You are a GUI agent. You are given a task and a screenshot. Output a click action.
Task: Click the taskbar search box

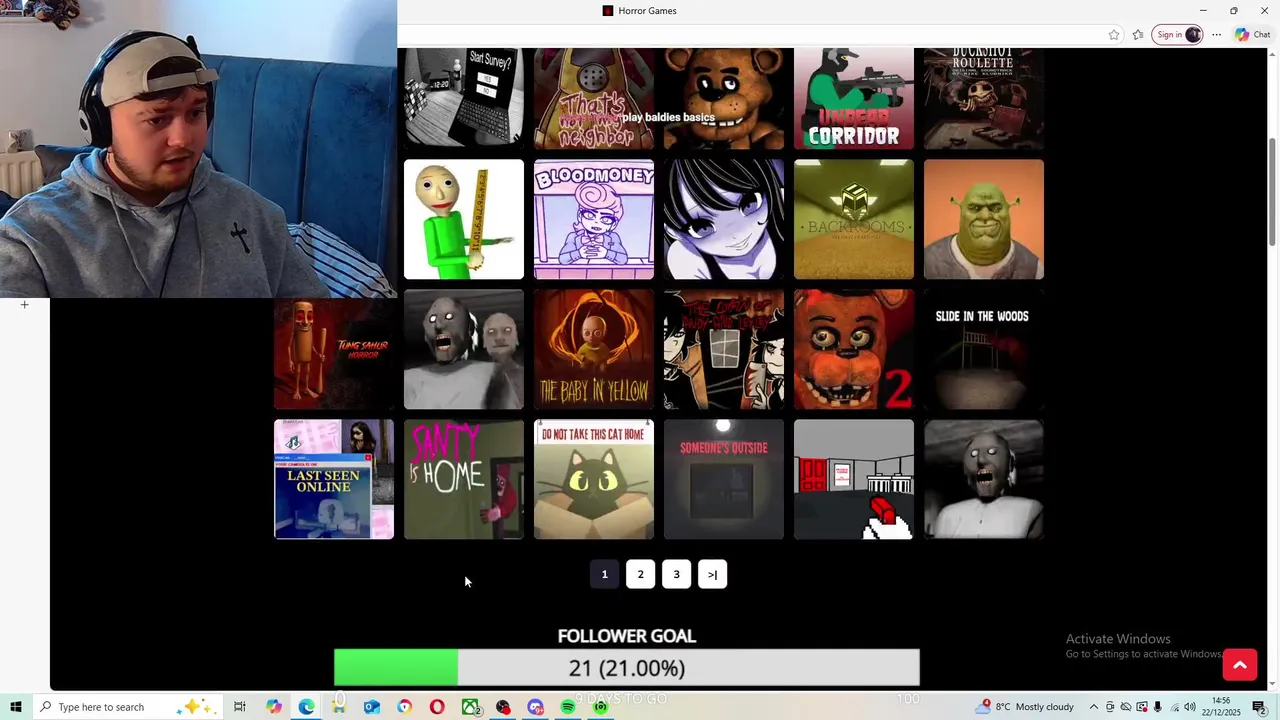[x=128, y=707]
